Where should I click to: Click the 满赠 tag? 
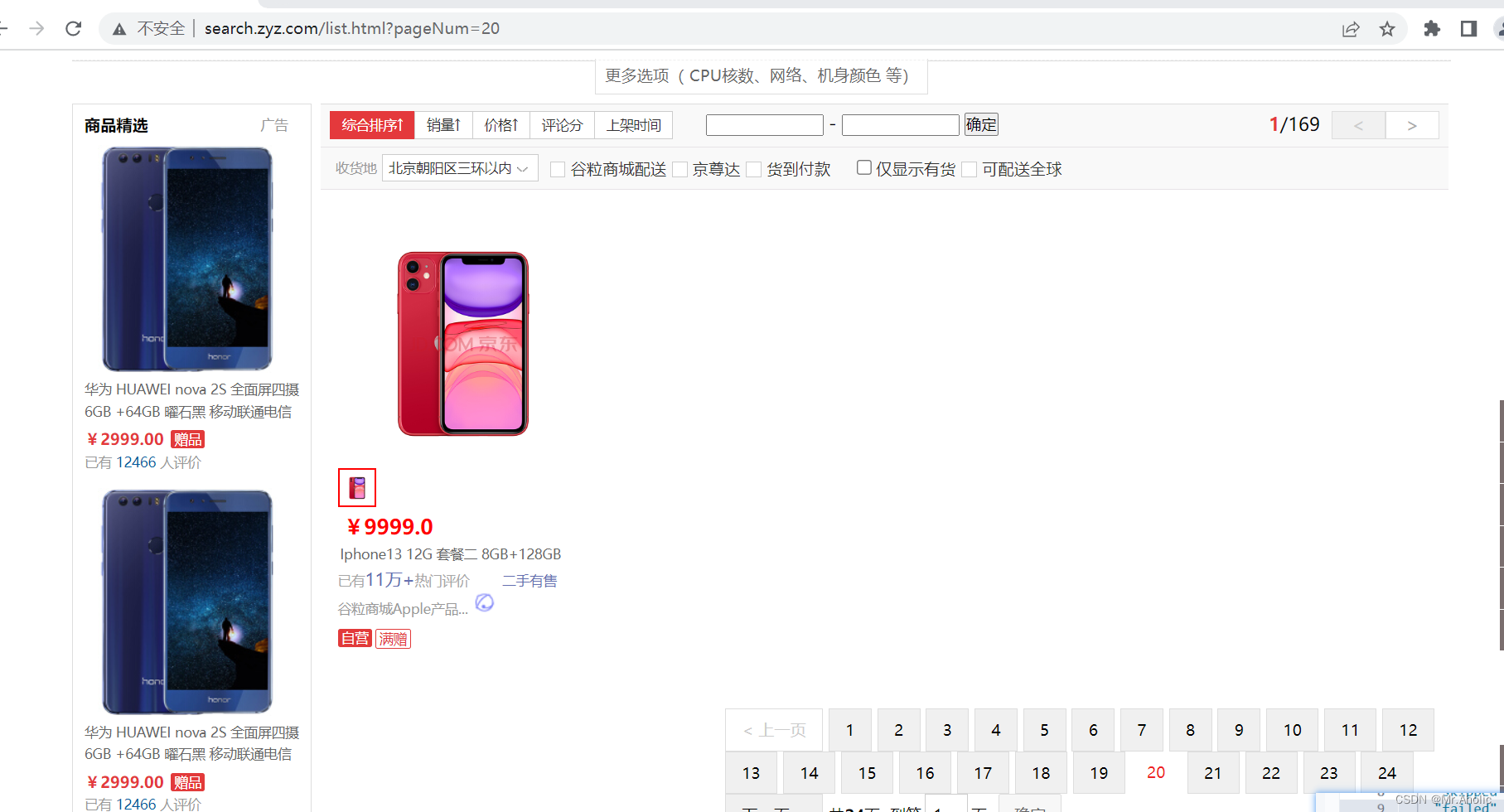point(394,639)
